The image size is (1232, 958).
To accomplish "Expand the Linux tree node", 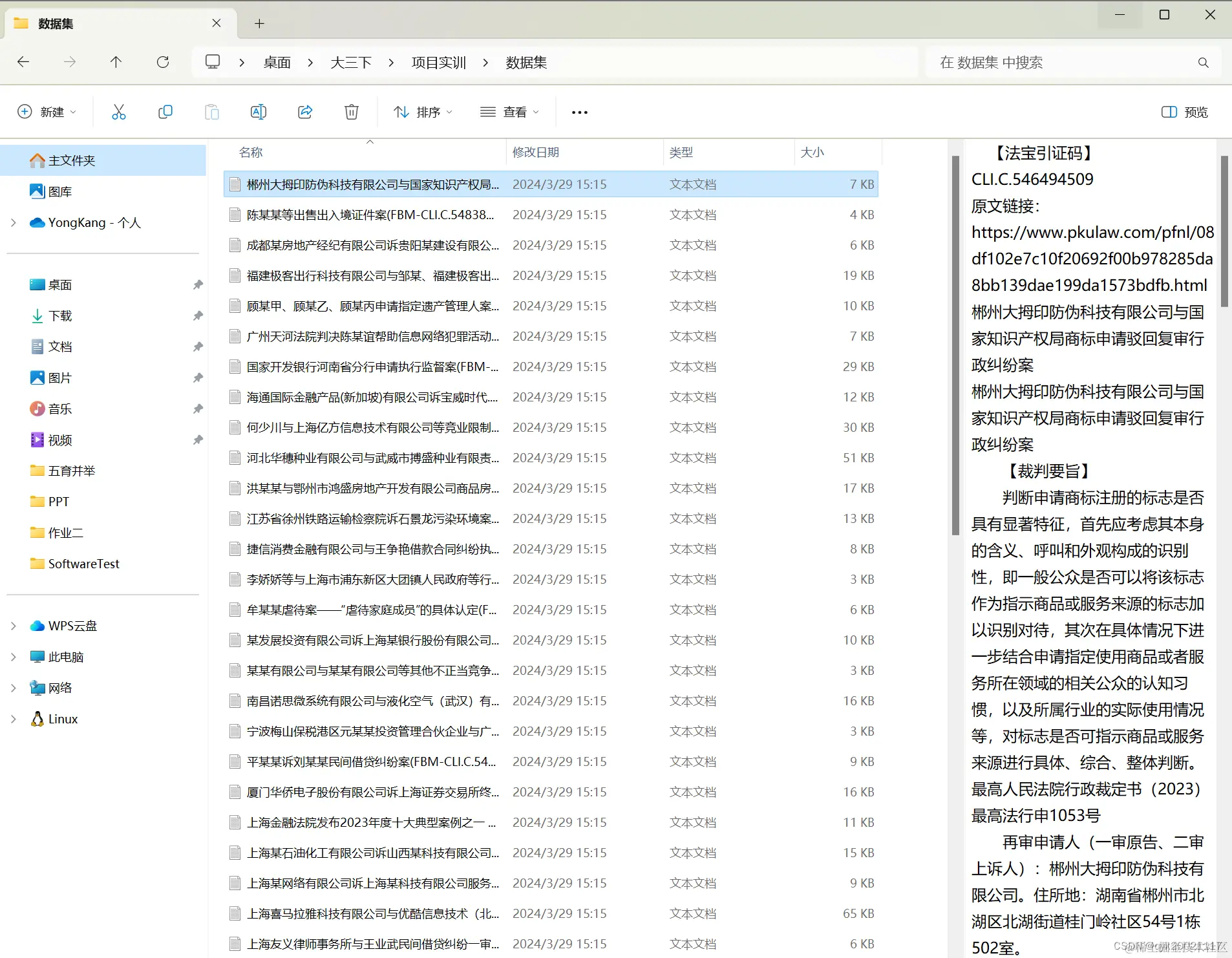I will tap(14, 719).
